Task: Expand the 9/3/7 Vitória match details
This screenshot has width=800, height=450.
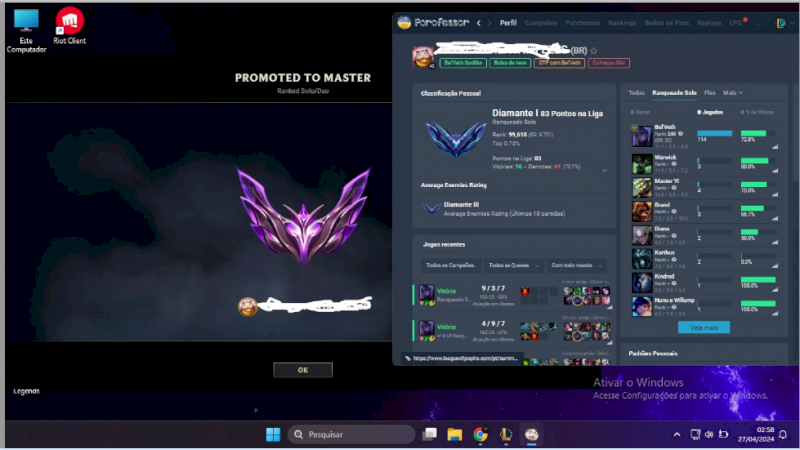Action: point(609,307)
